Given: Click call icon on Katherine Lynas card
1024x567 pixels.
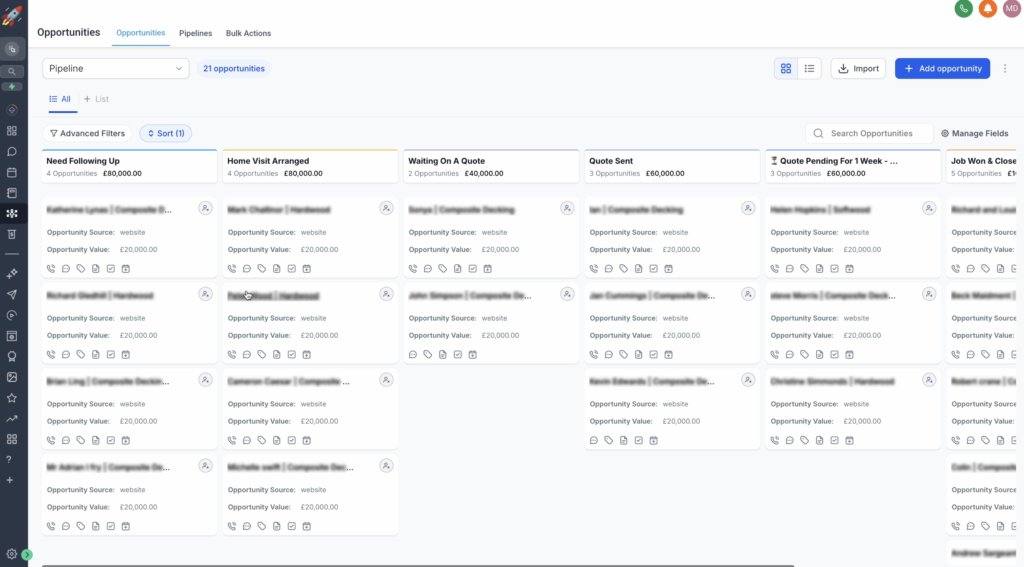Looking at the screenshot, I should tap(51, 268).
